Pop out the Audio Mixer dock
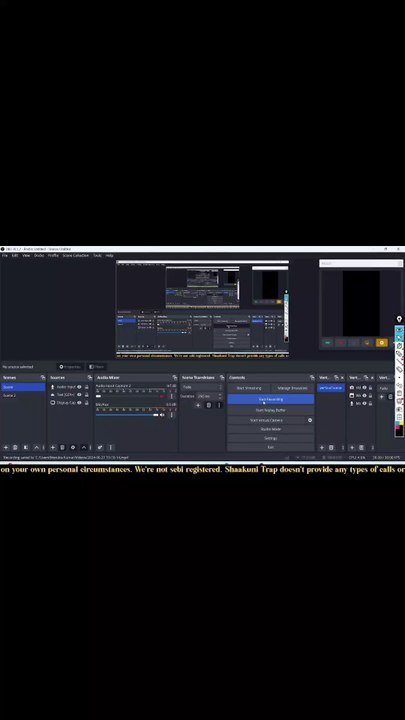 pyautogui.click(x=174, y=377)
